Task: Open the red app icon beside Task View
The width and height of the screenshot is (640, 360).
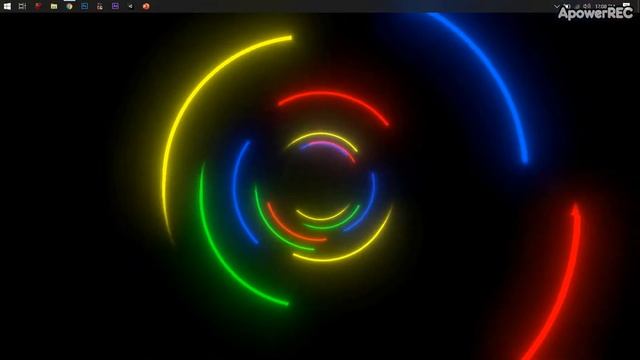Action: tap(38, 6)
